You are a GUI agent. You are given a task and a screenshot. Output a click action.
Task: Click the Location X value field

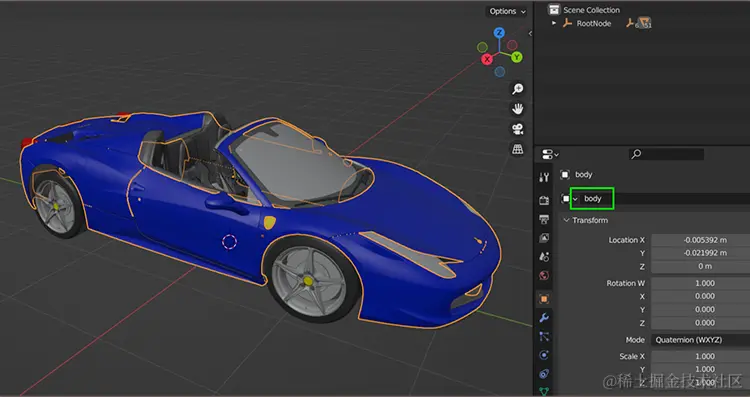pos(700,240)
